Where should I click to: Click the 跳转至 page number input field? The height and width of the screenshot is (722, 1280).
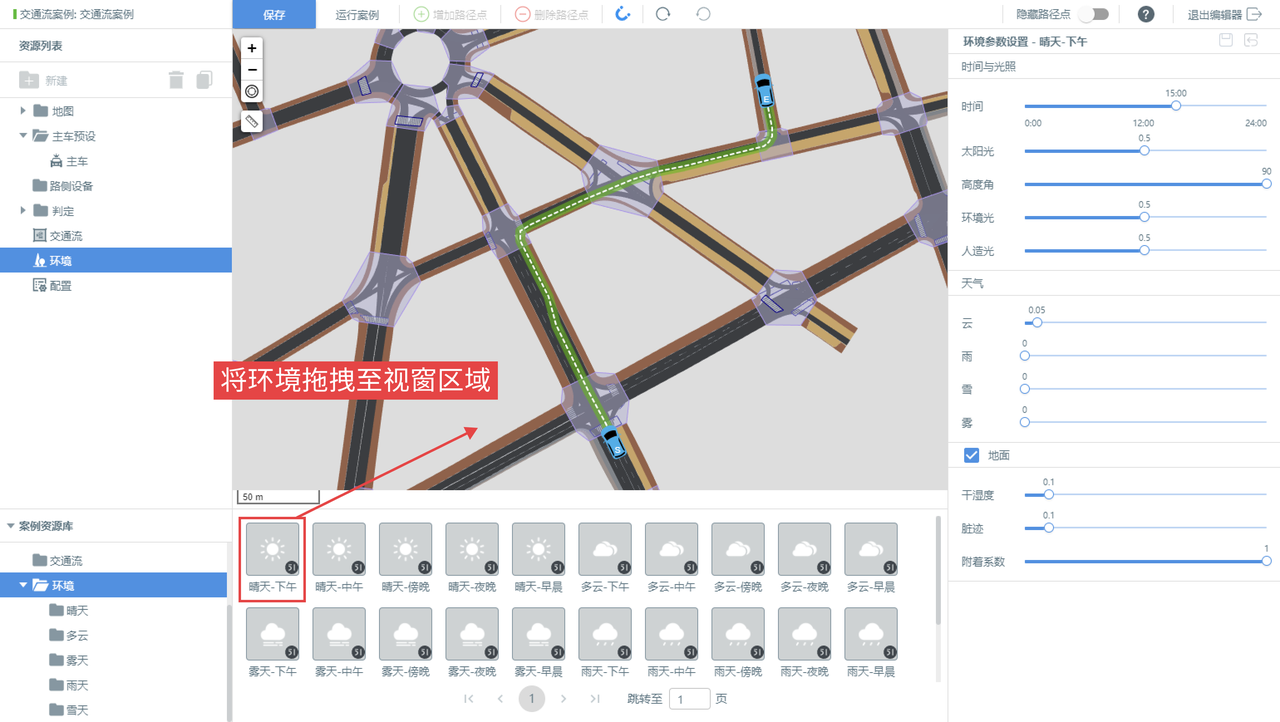(x=689, y=699)
